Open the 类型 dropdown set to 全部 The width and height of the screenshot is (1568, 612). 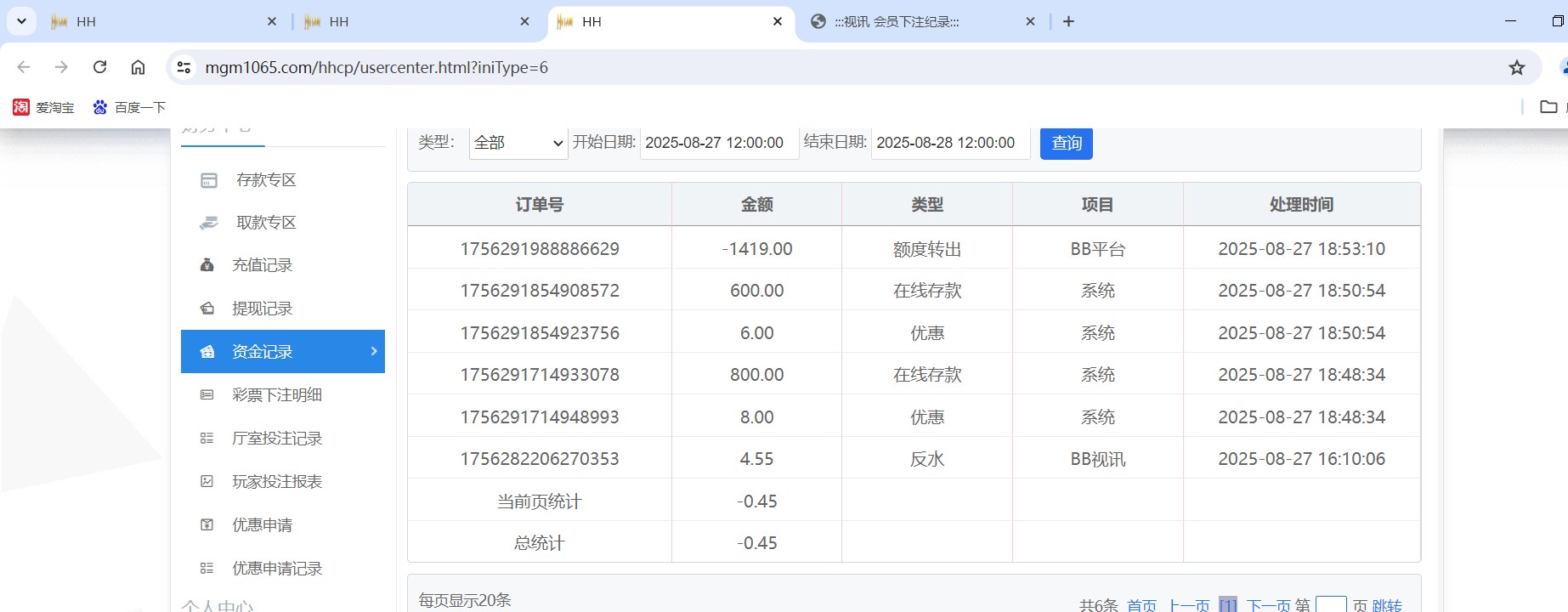click(x=518, y=143)
